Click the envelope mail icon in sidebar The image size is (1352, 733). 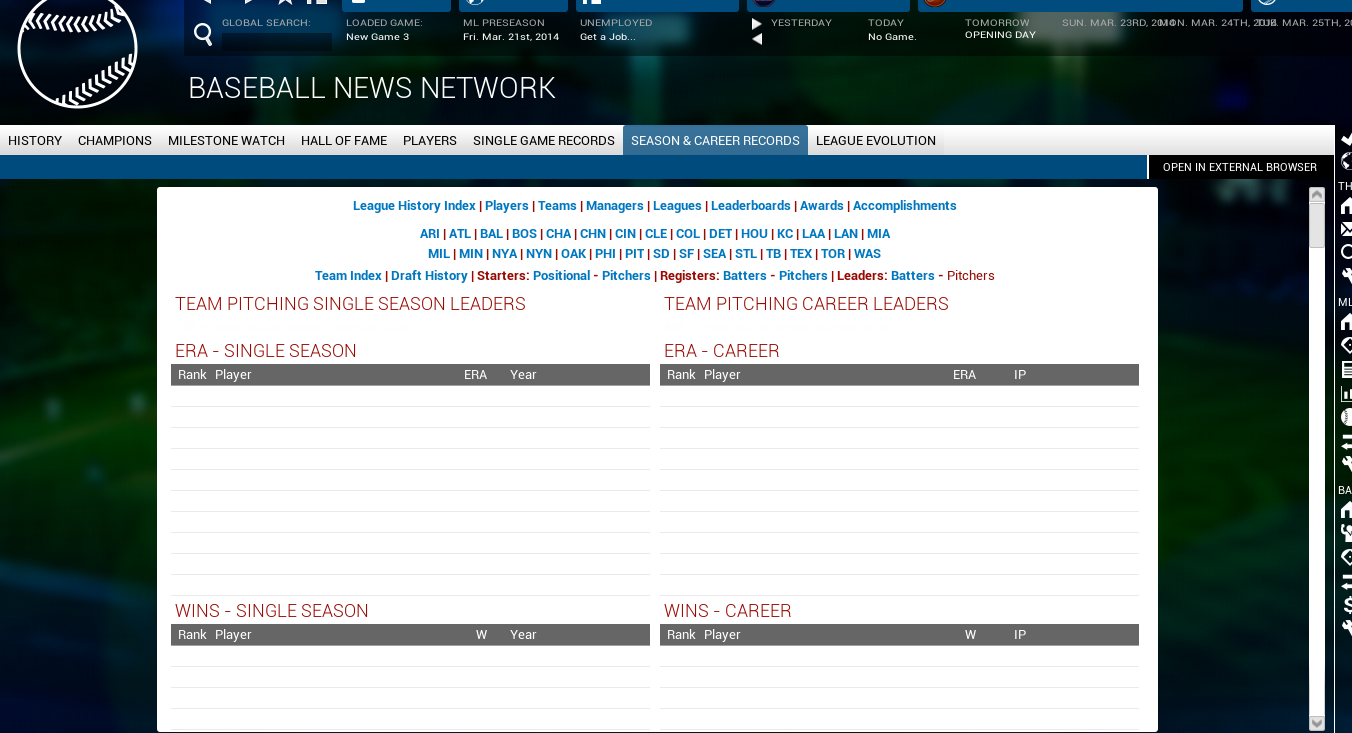1346,230
